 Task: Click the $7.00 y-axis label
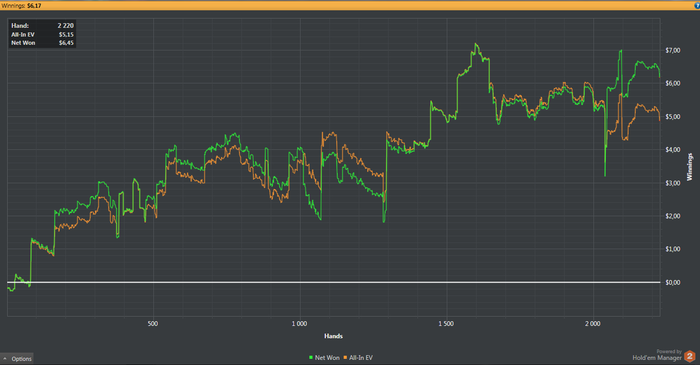673,50
